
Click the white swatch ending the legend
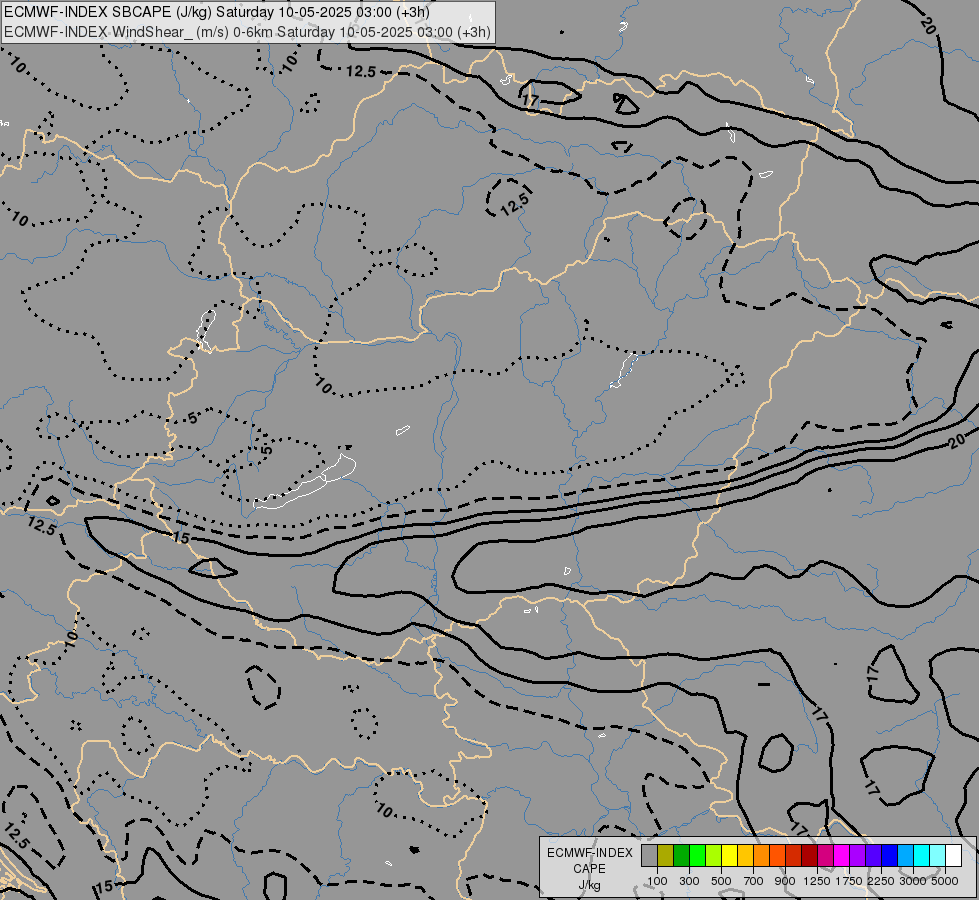(953, 855)
